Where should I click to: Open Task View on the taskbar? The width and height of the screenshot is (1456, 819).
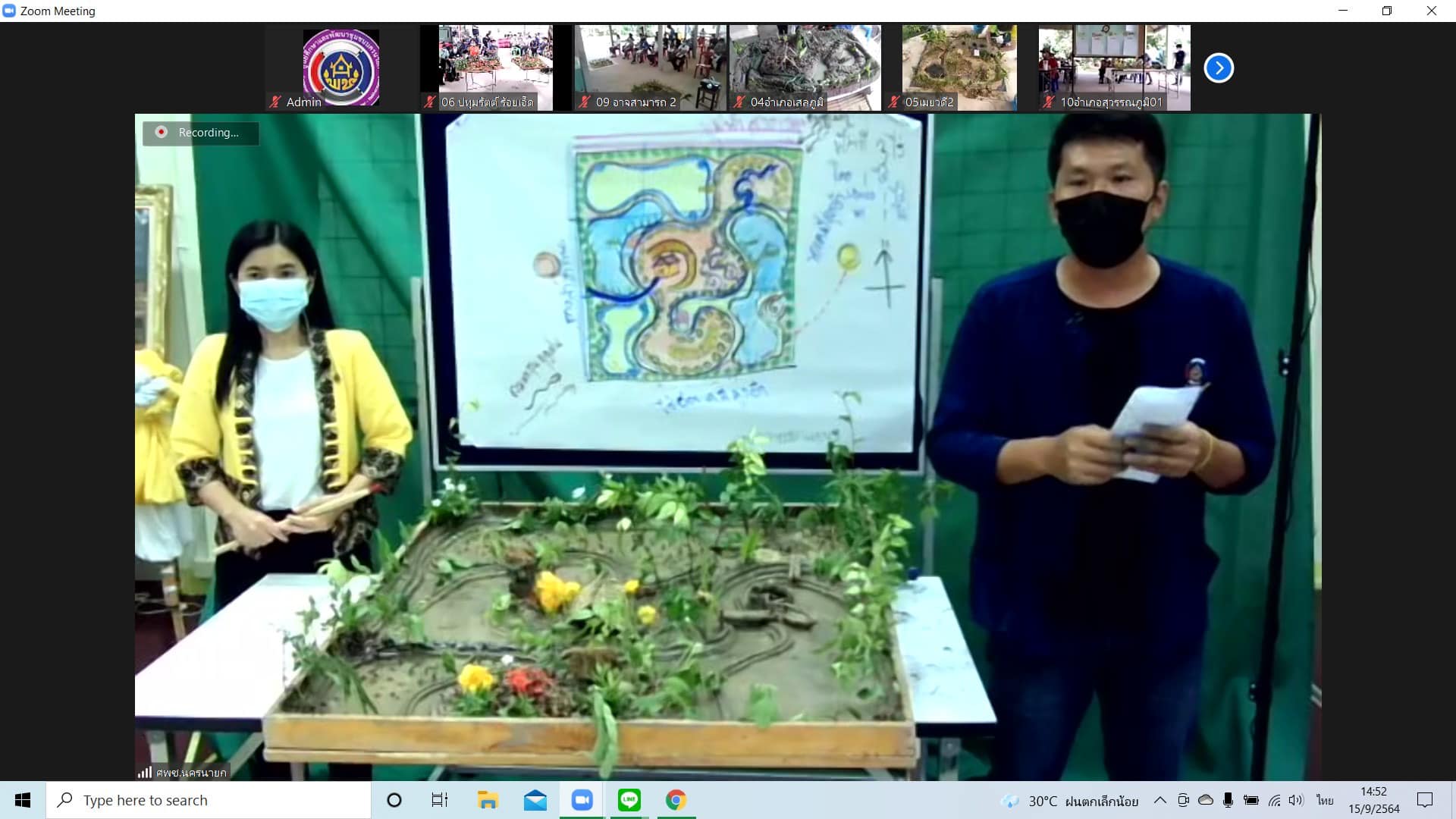[440, 800]
